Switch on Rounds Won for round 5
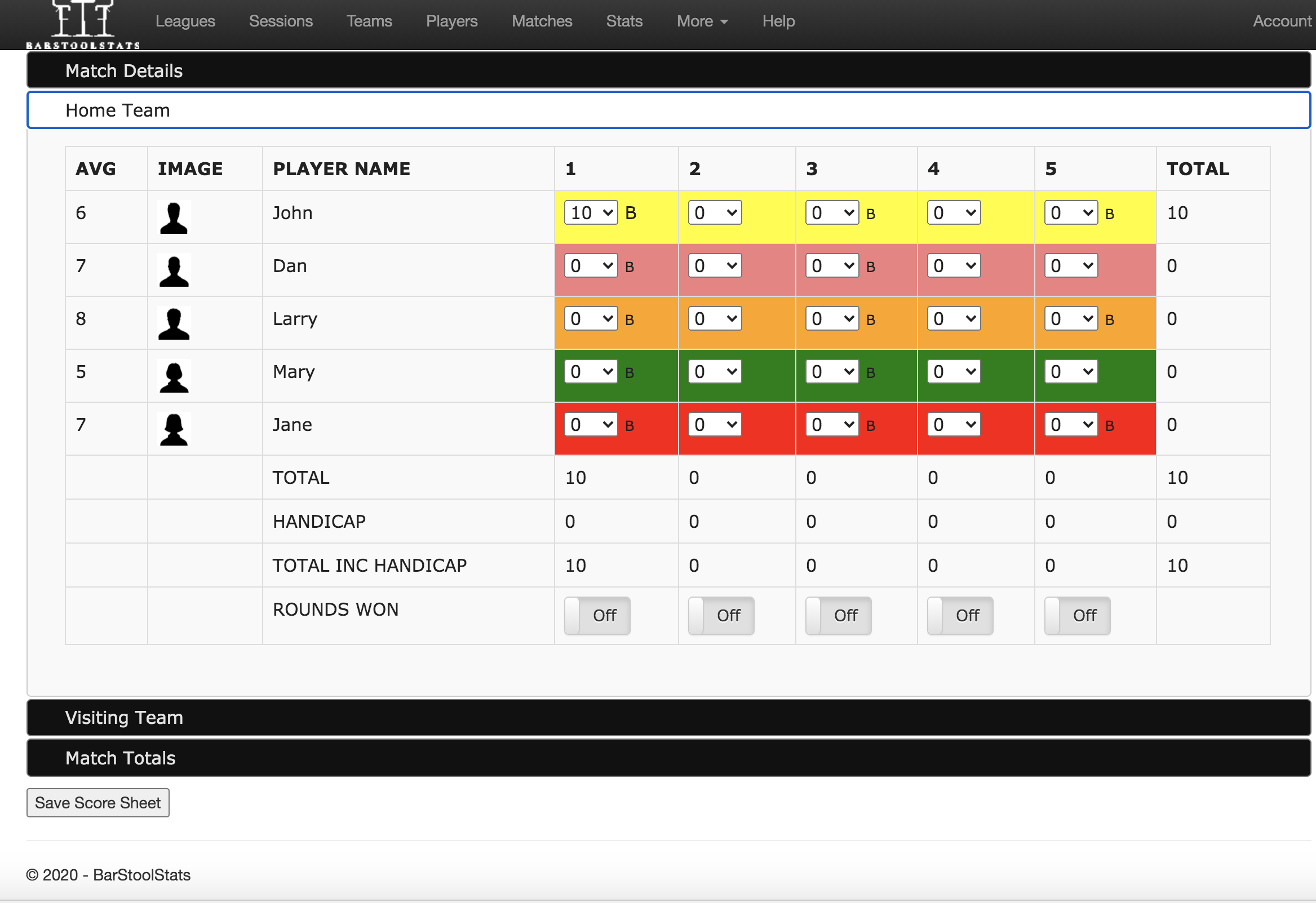 coord(1077,615)
